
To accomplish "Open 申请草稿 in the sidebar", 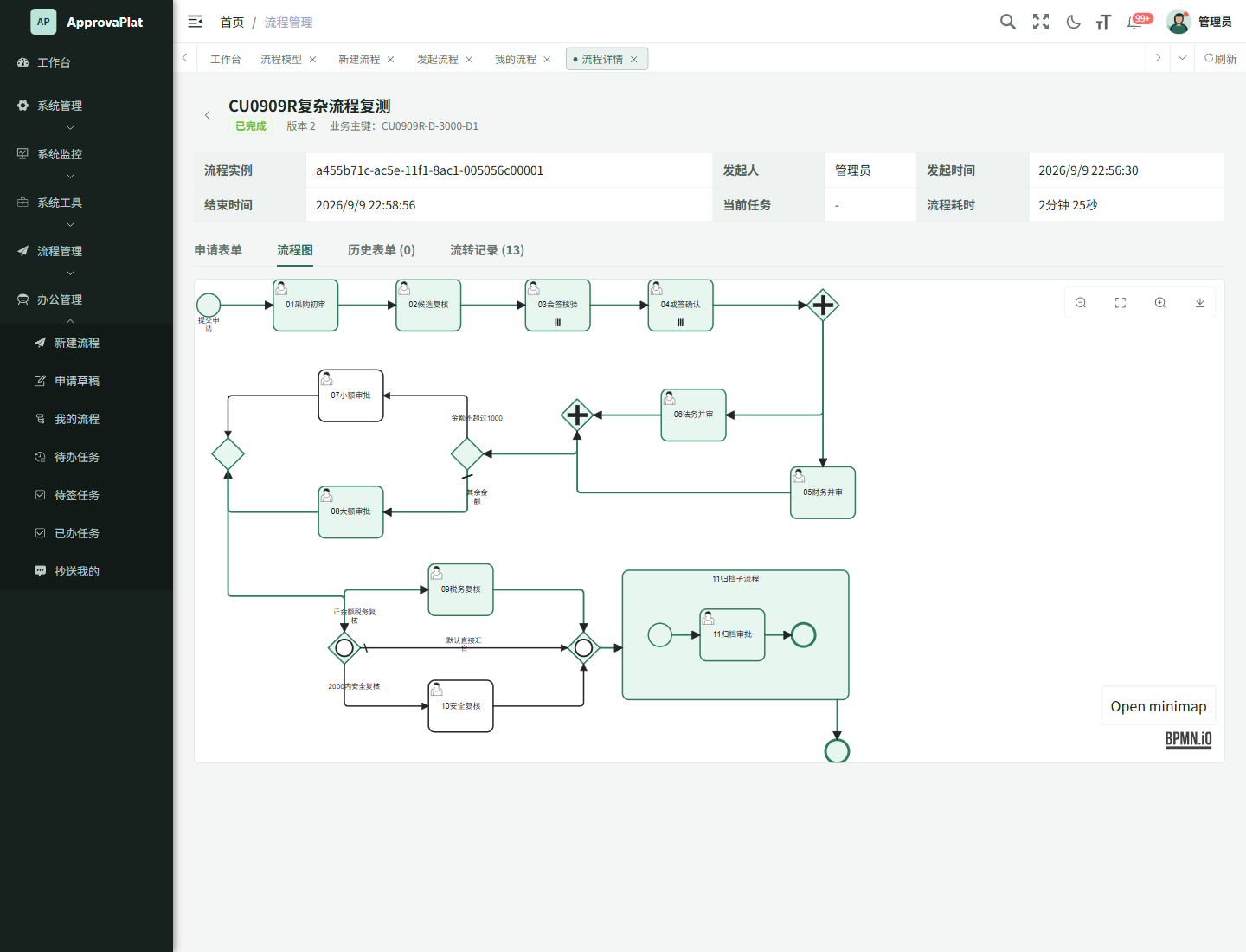I will point(87,381).
